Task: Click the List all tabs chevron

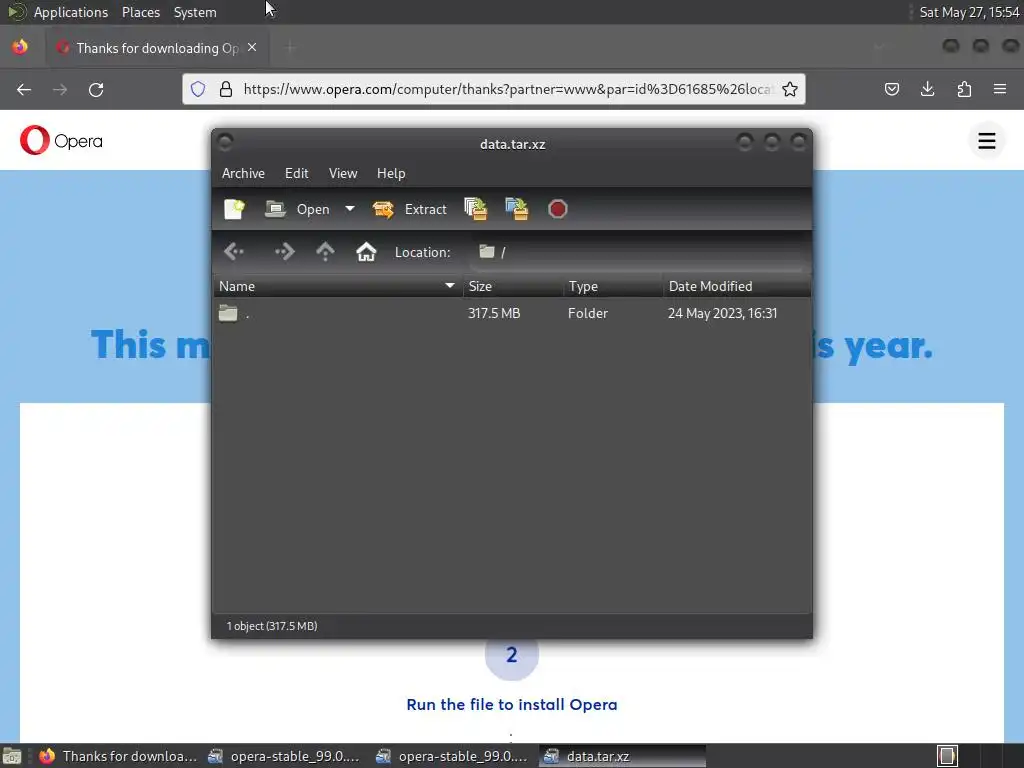Action: click(879, 47)
